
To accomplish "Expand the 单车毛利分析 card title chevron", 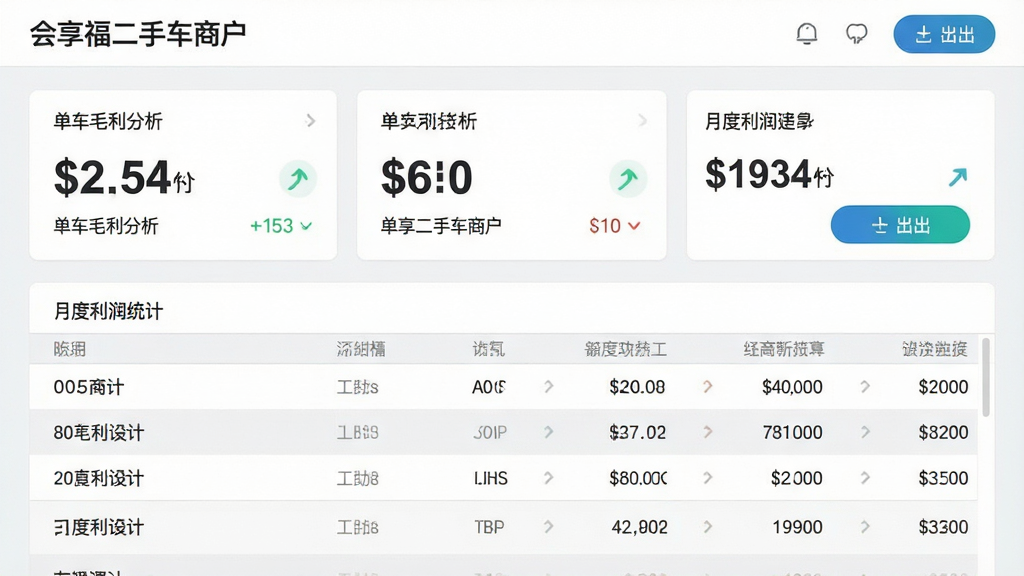I will [x=311, y=121].
